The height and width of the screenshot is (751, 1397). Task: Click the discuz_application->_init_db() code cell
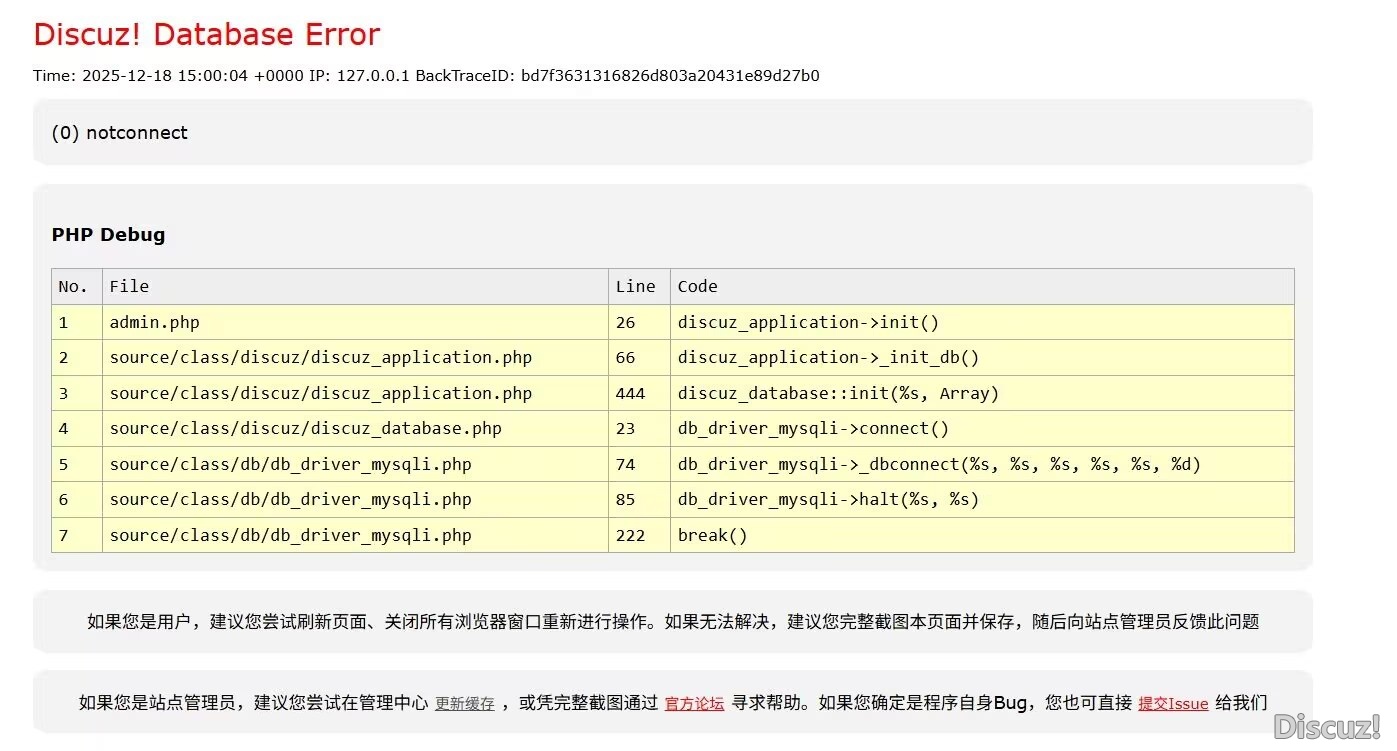point(828,358)
